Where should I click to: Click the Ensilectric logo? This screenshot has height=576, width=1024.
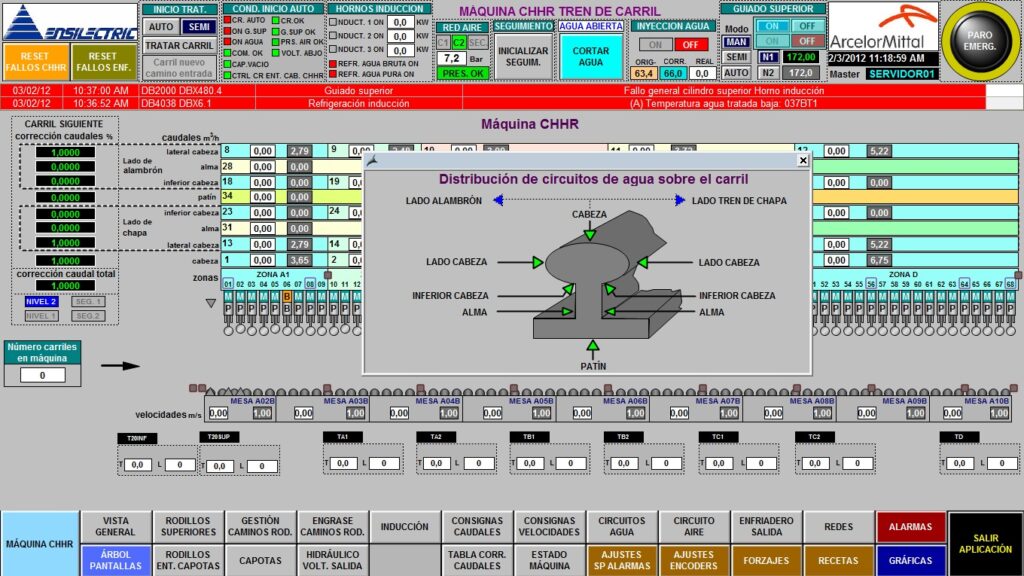click(x=69, y=22)
